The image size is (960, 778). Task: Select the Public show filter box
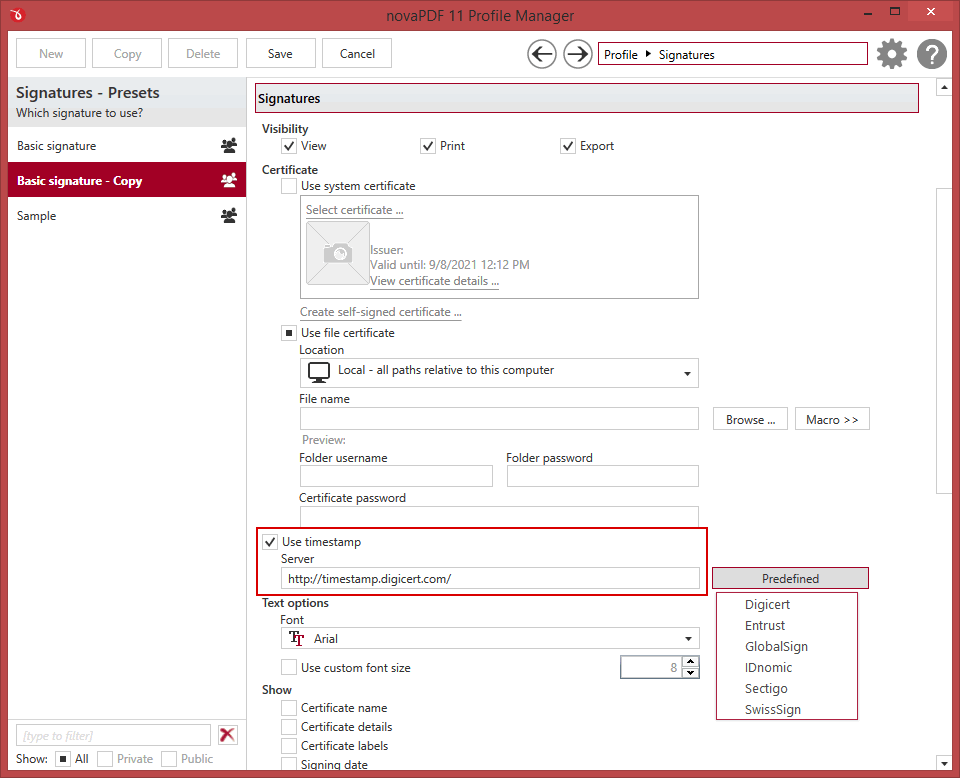(x=169, y=759)
